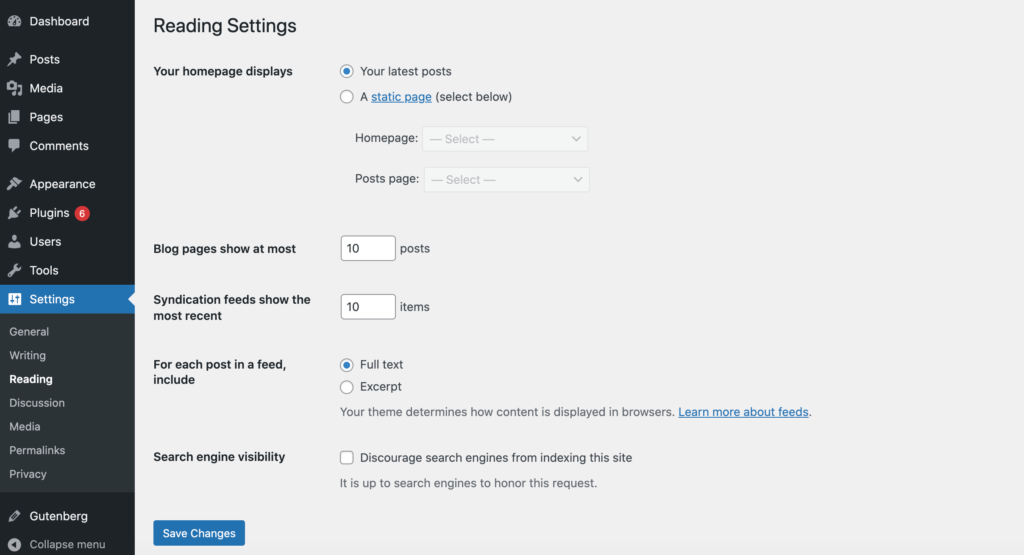Image resolution: width=1024 pixels, height=555 pixels.
Task: Select the static page radio button
Action: click(x=347, y=97)
